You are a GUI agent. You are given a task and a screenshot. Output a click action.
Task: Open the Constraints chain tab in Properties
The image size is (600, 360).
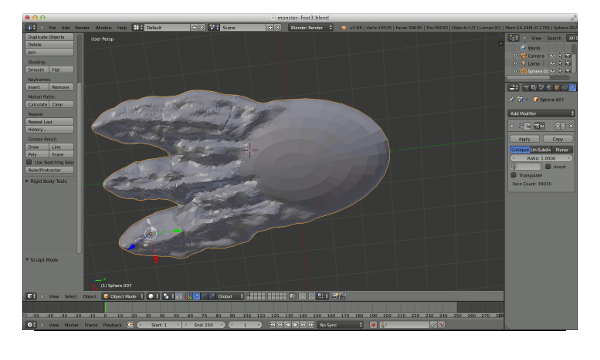point(564,88)
